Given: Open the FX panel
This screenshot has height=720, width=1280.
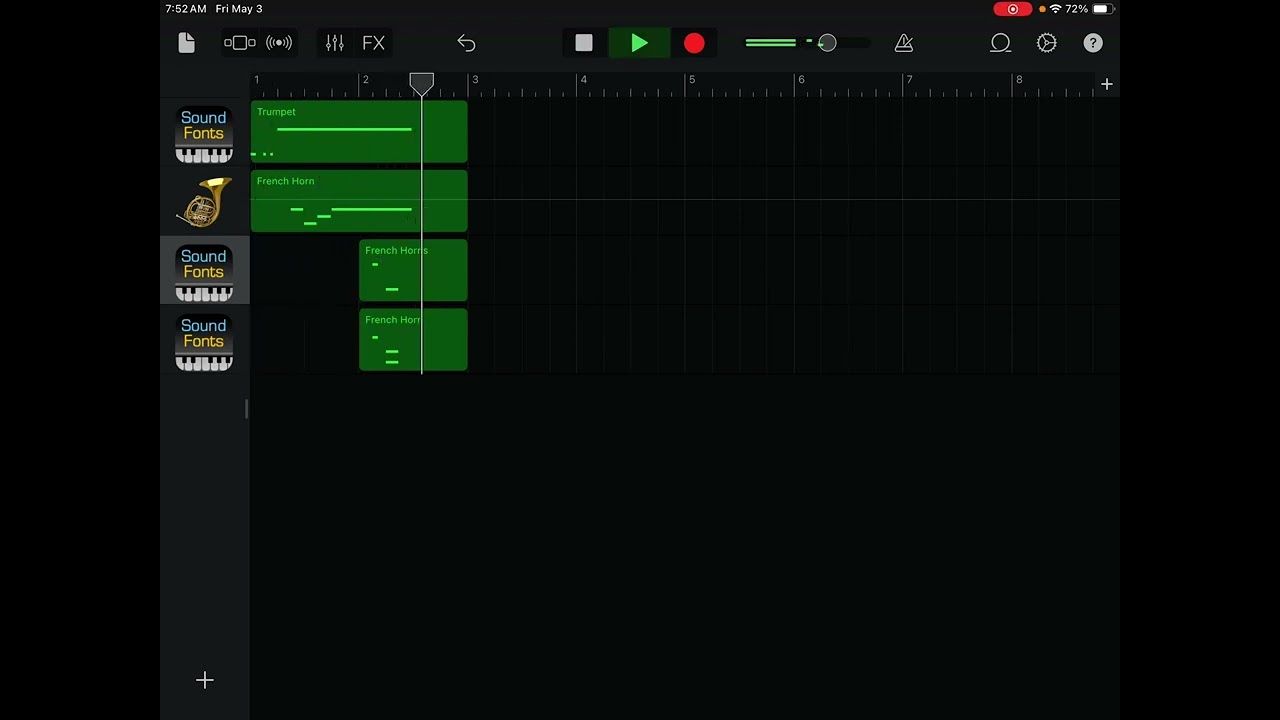Looking at the screenshot, I should pos(373,43).
